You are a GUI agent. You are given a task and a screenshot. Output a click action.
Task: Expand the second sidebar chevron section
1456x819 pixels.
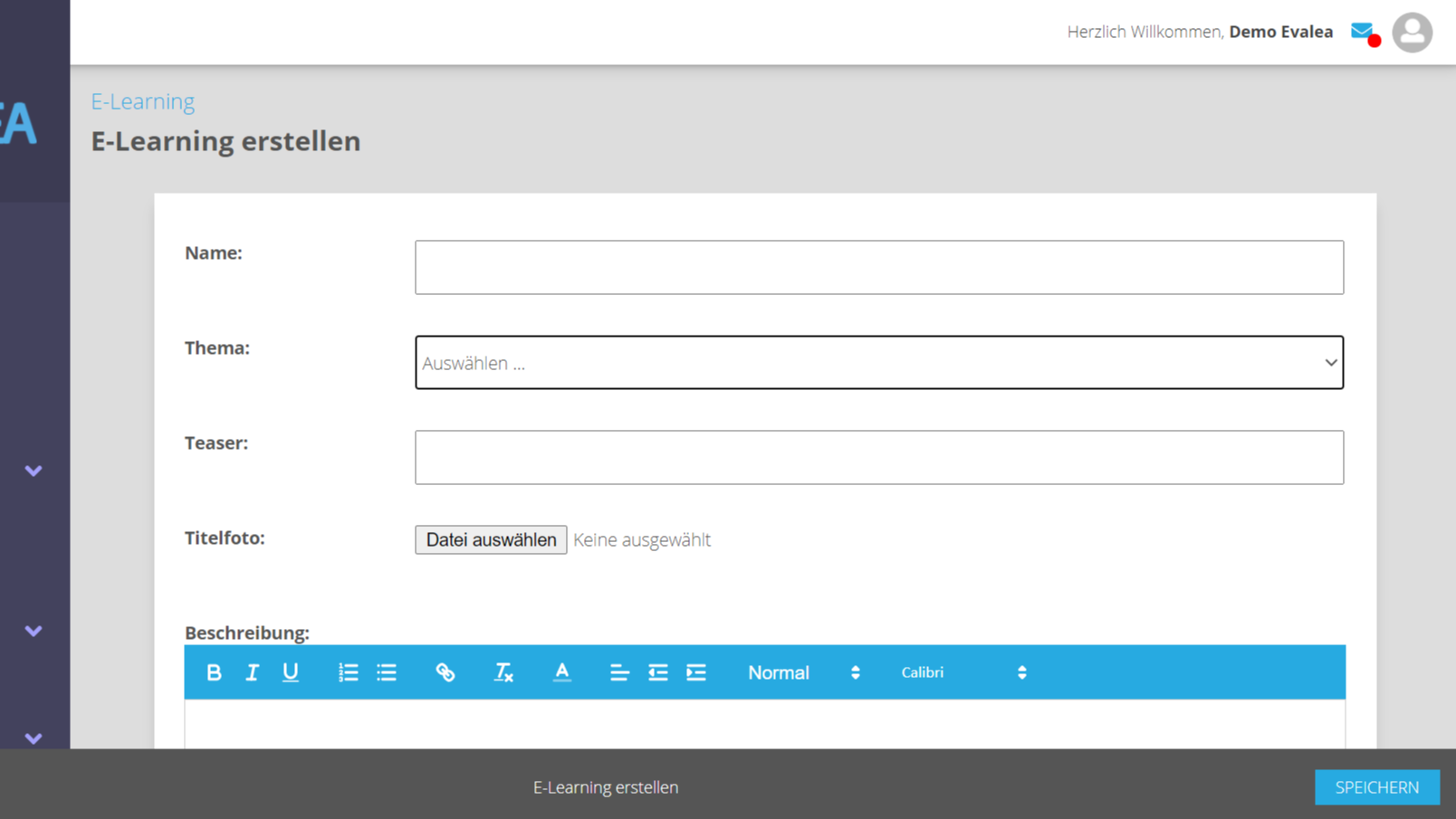point(34,631)
